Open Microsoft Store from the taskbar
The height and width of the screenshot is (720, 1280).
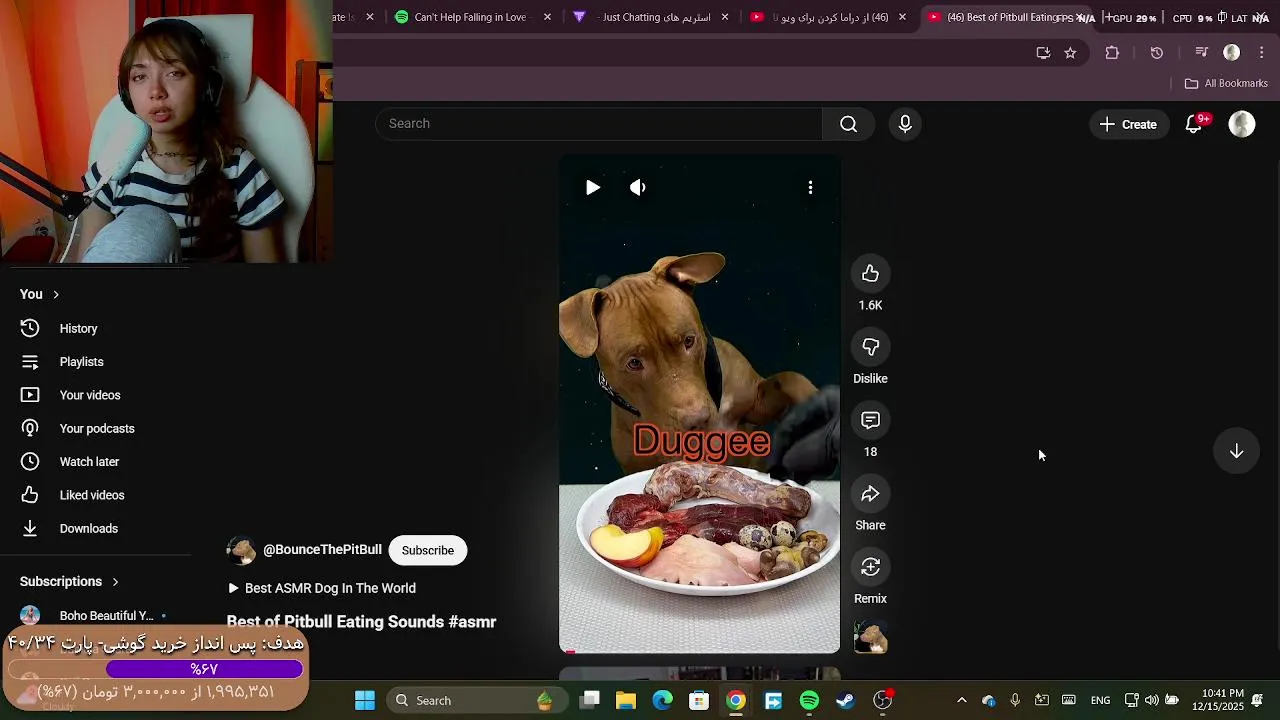699,701
